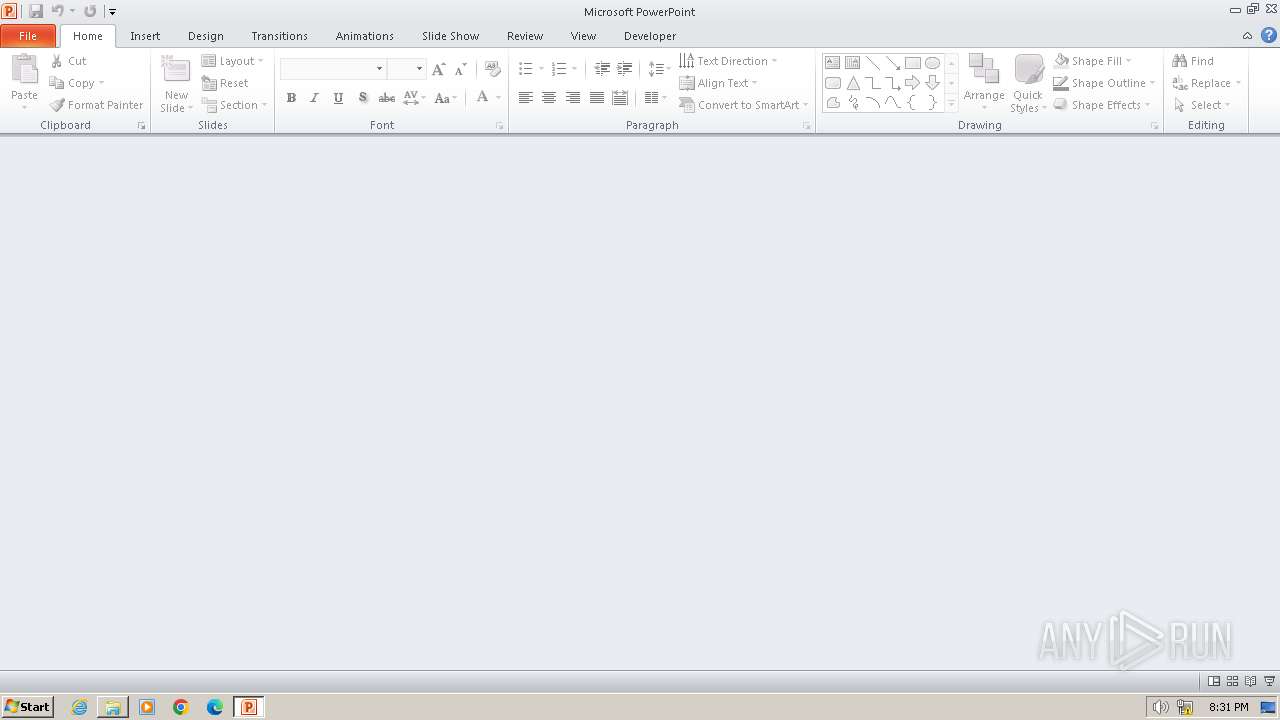Click the Increase Font Size icon
This screenshot has height=720, width=1280.
[x=438, y=69]
